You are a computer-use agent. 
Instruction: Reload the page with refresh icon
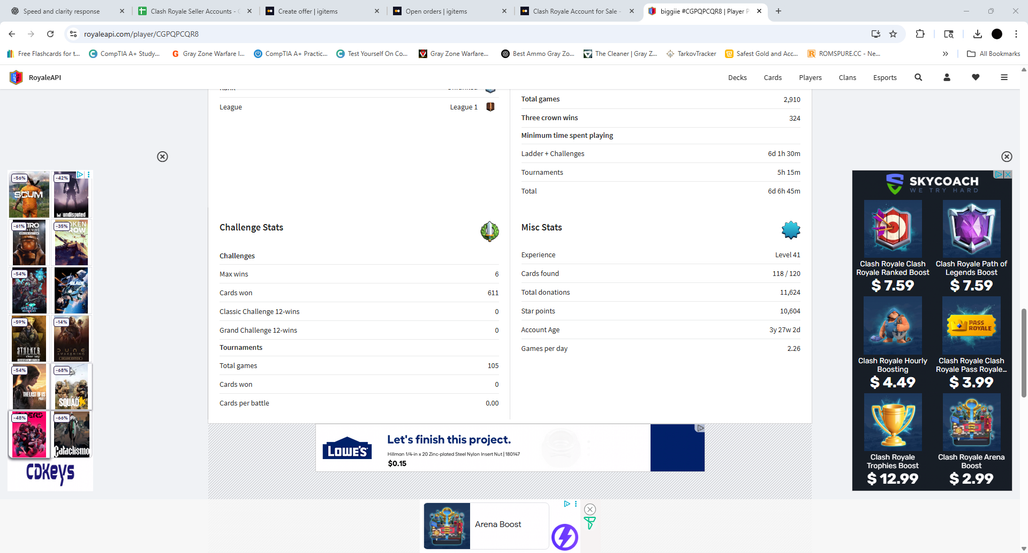[x=50, y=33]
